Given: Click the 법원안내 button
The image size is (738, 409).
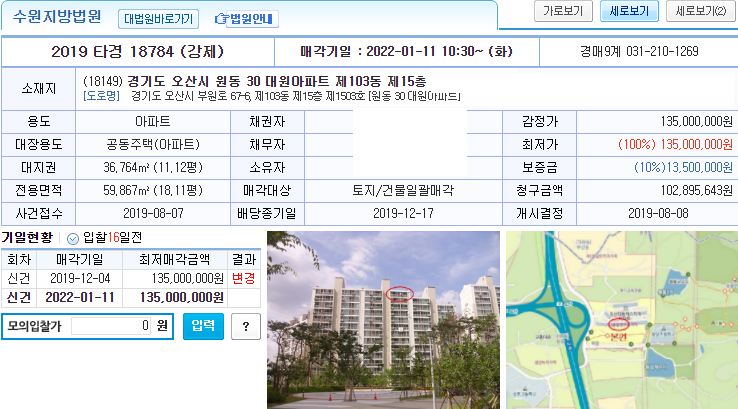Looking at the screenshot, I should [252, 19].
